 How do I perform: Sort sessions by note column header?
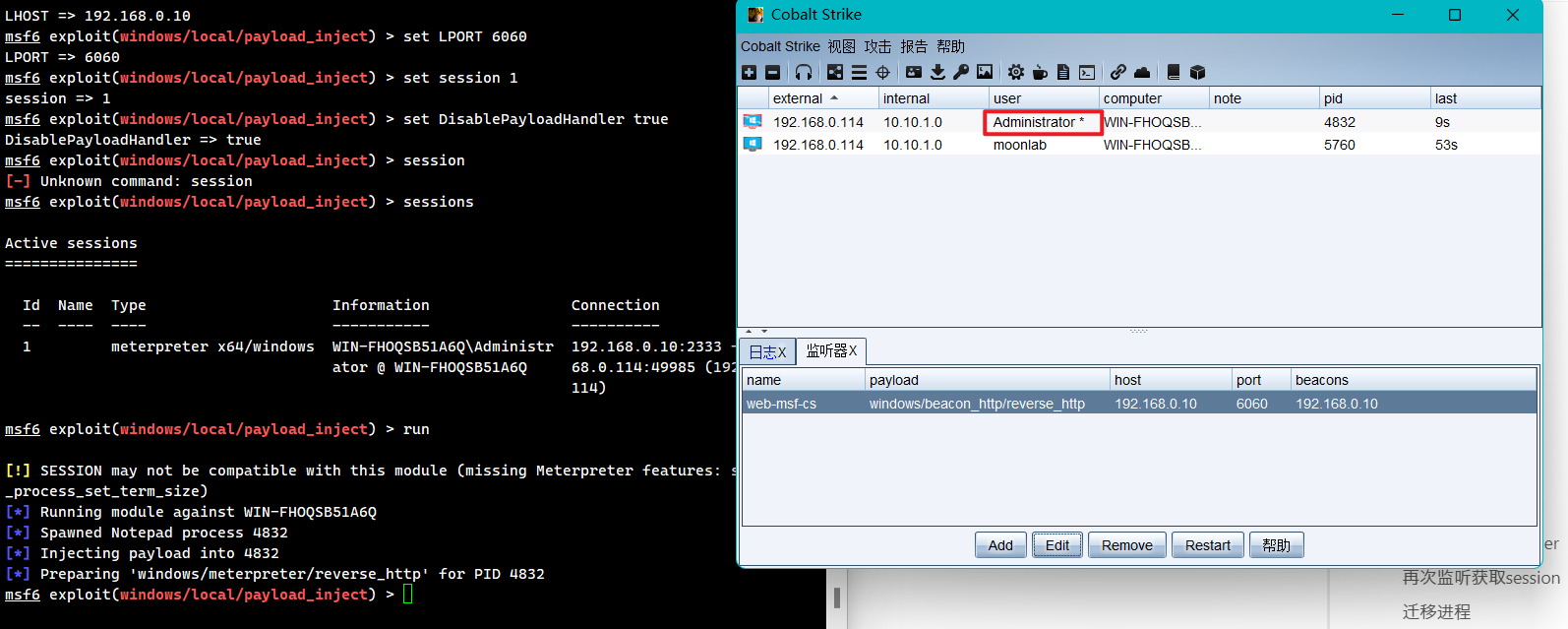(x=1264, y=98)
